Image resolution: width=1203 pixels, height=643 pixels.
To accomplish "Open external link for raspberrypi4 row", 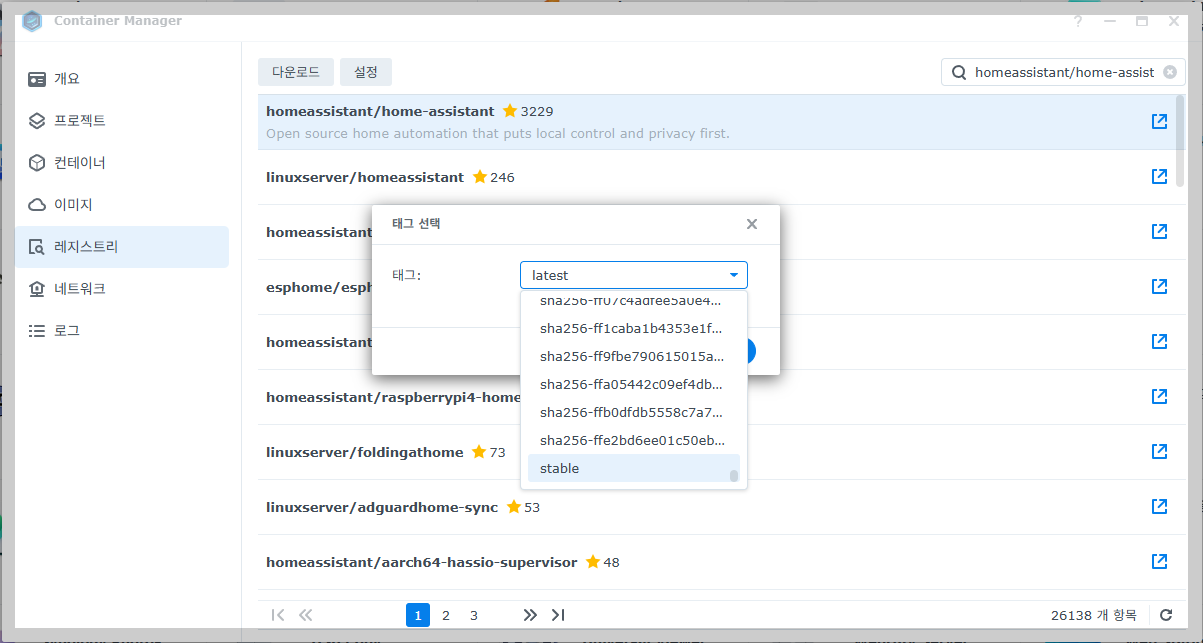I will tap(1159, 396).
